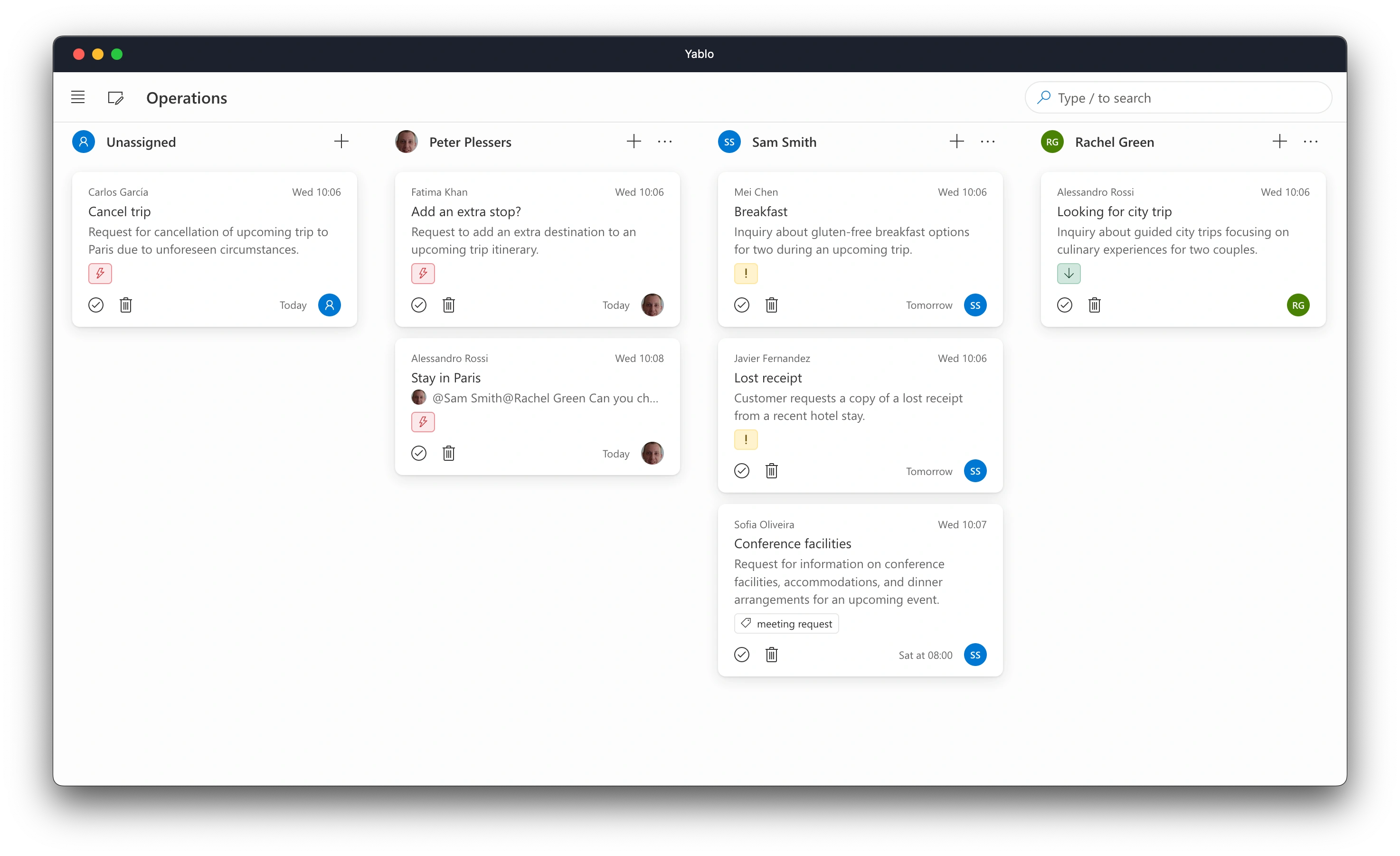Screen dimensions: 1400x856
Task: Add new card to Unassigned column
Action: point(341,142)
